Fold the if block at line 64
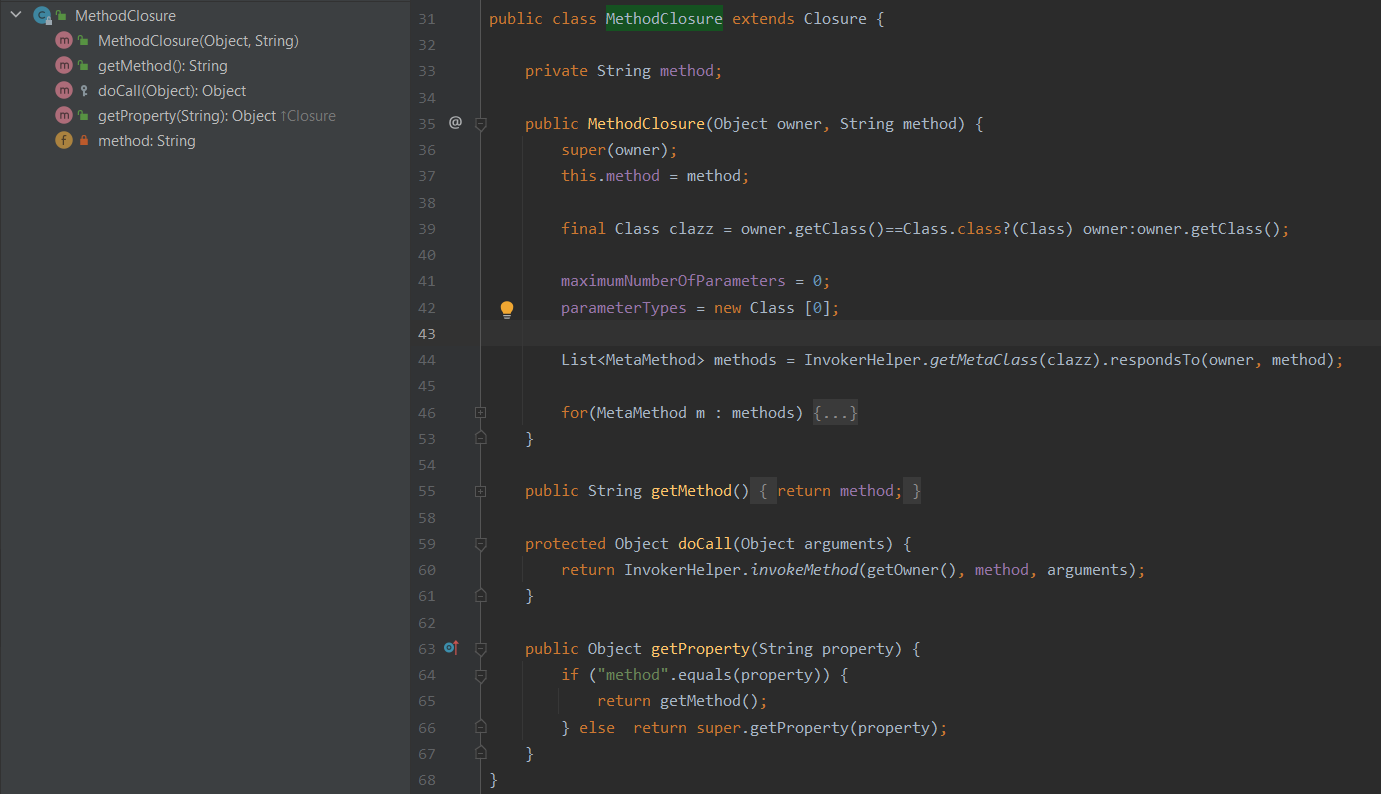 tap(480, 675)
